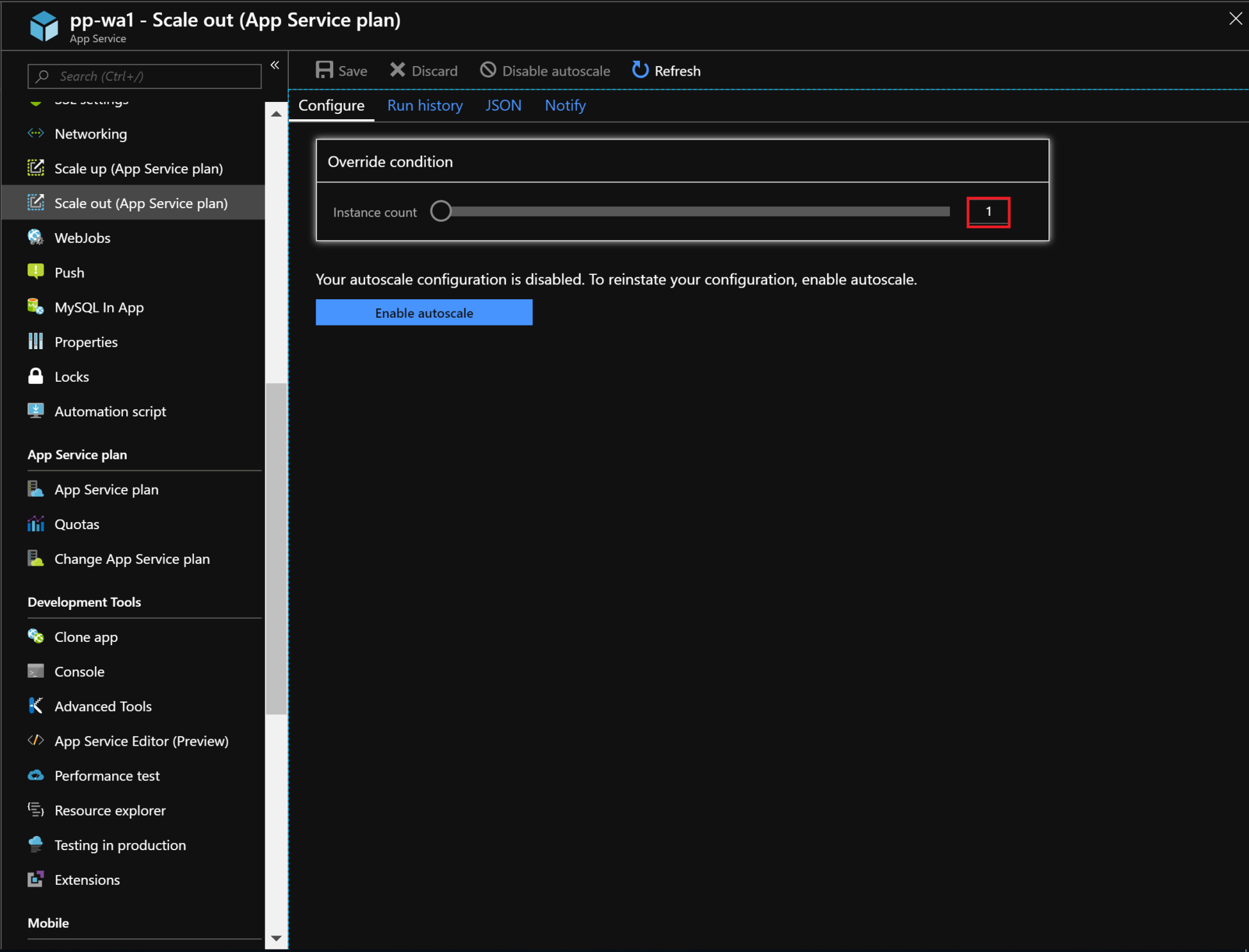Click the Instance count slider handle
The image size is (1249, 952).
pyautogui.click(x=441, y=211)
